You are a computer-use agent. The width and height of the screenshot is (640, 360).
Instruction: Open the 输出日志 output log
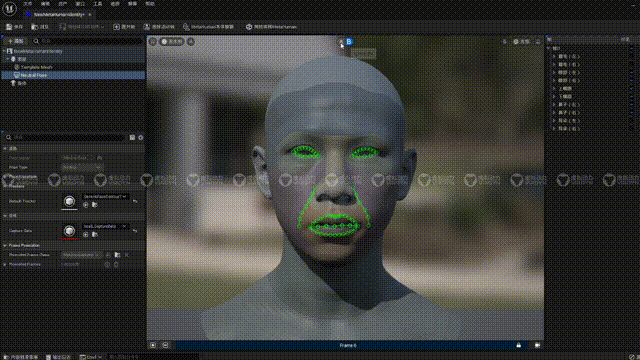[x=58, y=357]
